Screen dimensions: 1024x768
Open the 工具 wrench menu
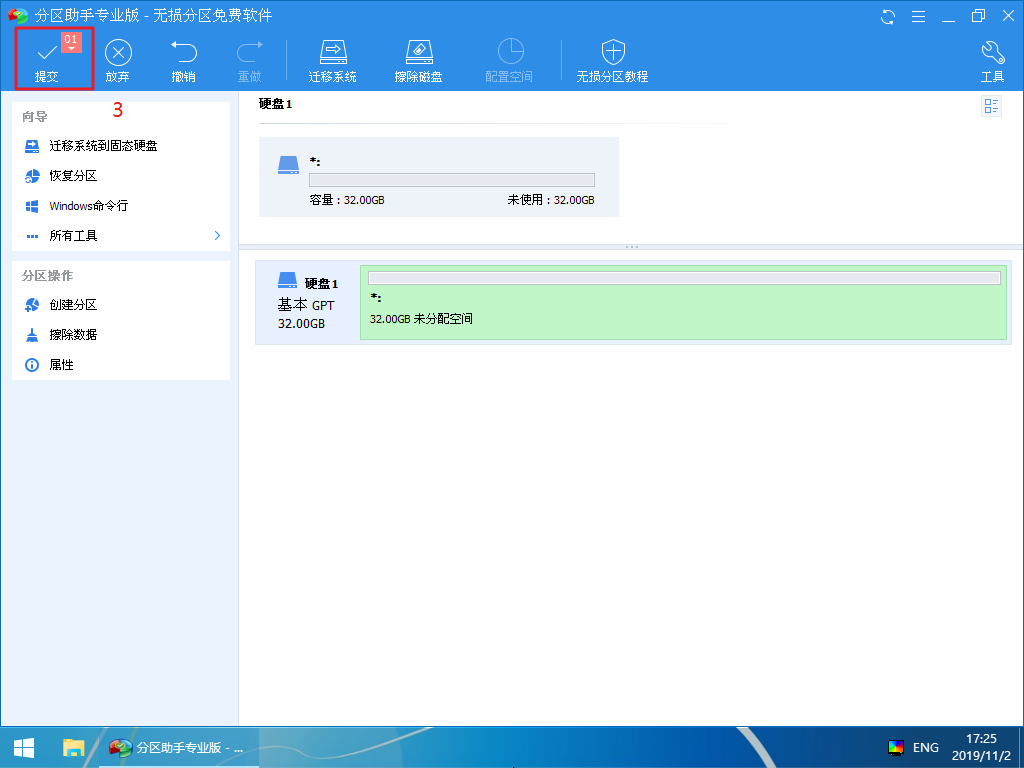coord(992,53)
